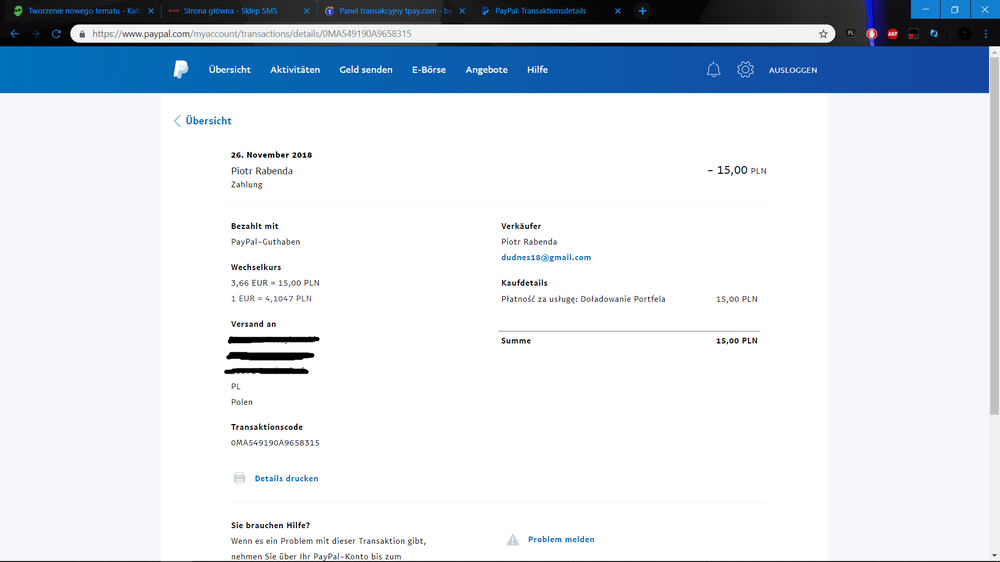This screenshot has width=1000, height=562.
Task: Click the extension icon with red X
Action: pyautogui.click(x=913, y=34)
